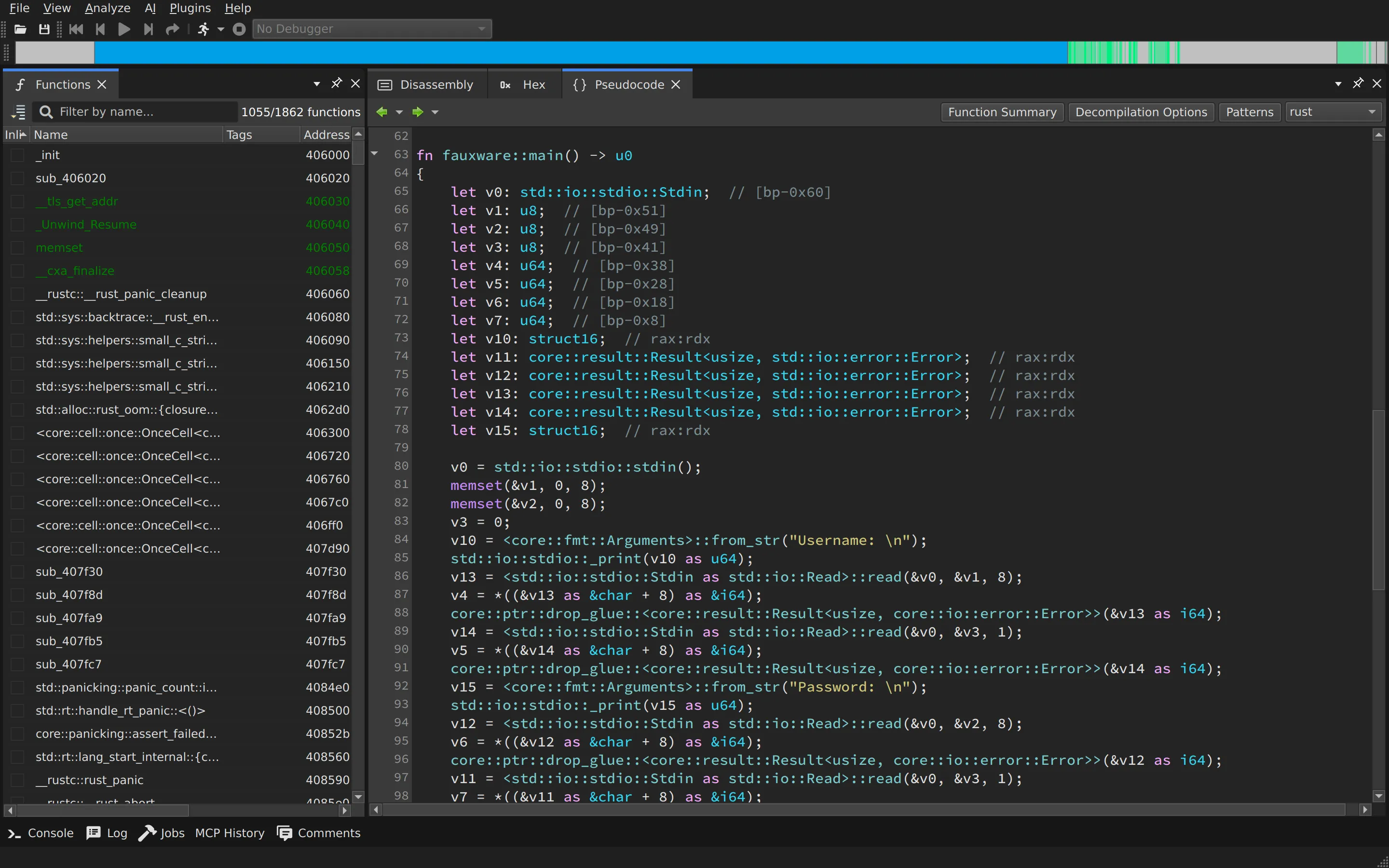Collapse the fauxware::main function fold
Viewport: 1389px width, 868px height.
point(375,154)
